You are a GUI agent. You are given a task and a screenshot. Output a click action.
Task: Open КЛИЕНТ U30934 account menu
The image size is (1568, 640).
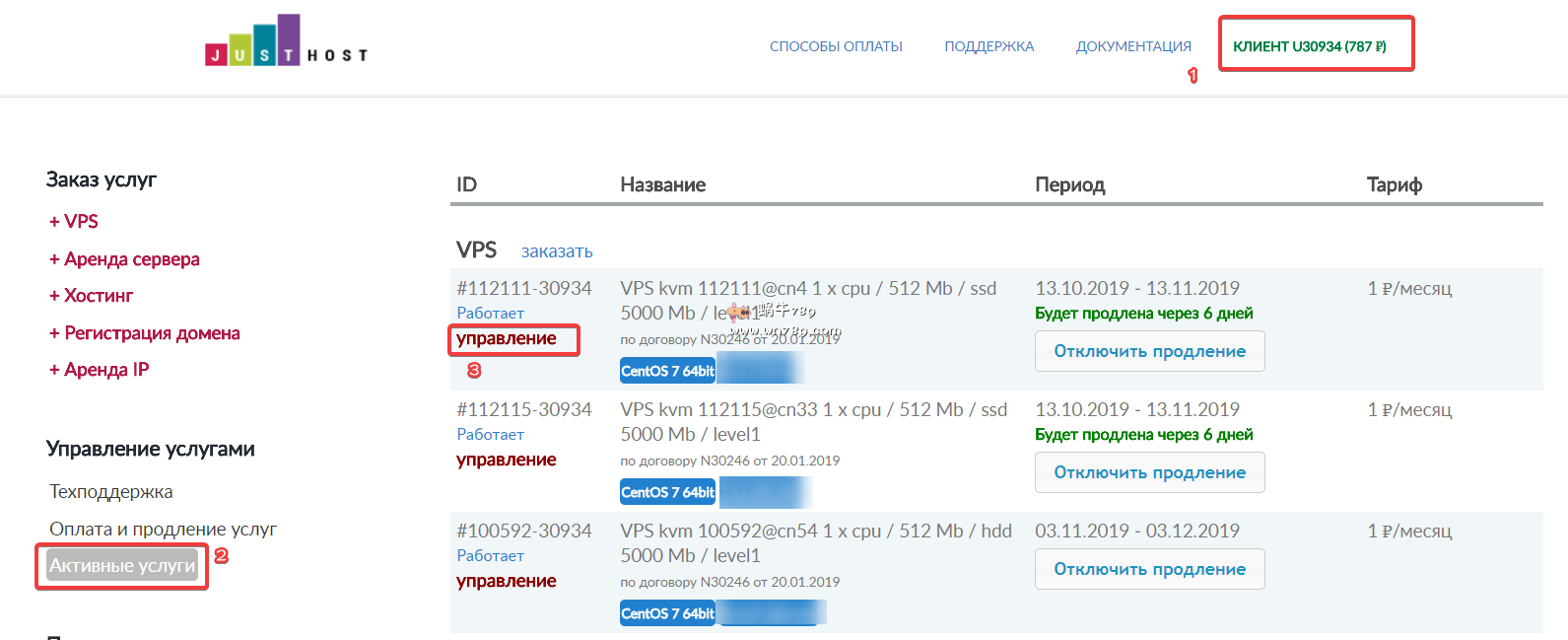click(x=1309, y=46)
